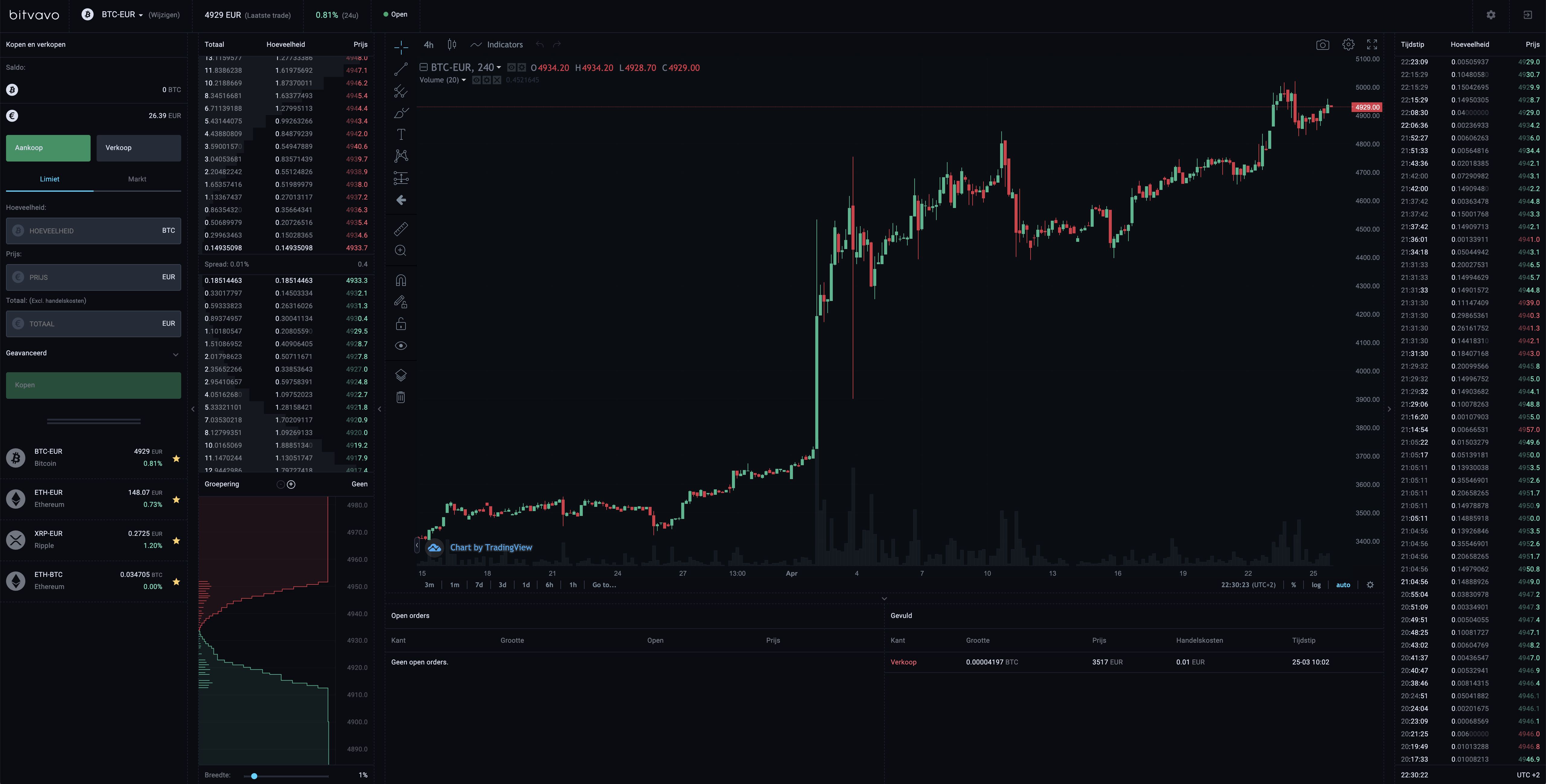This screenshot has width=1546, height=784.
Task: Set chart range to 3m
Action: (429, 585)
